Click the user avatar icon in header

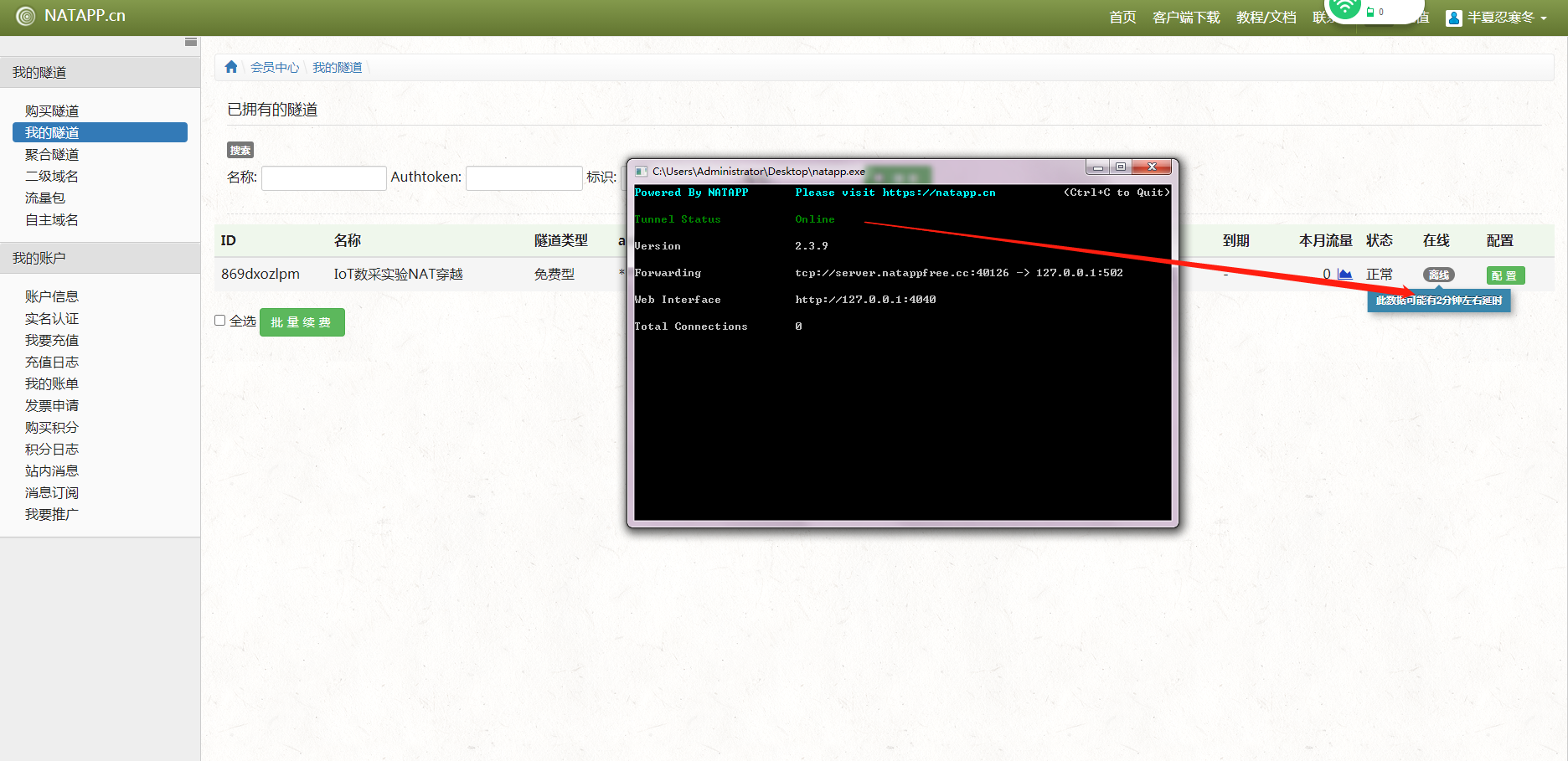pos(1454,18)
